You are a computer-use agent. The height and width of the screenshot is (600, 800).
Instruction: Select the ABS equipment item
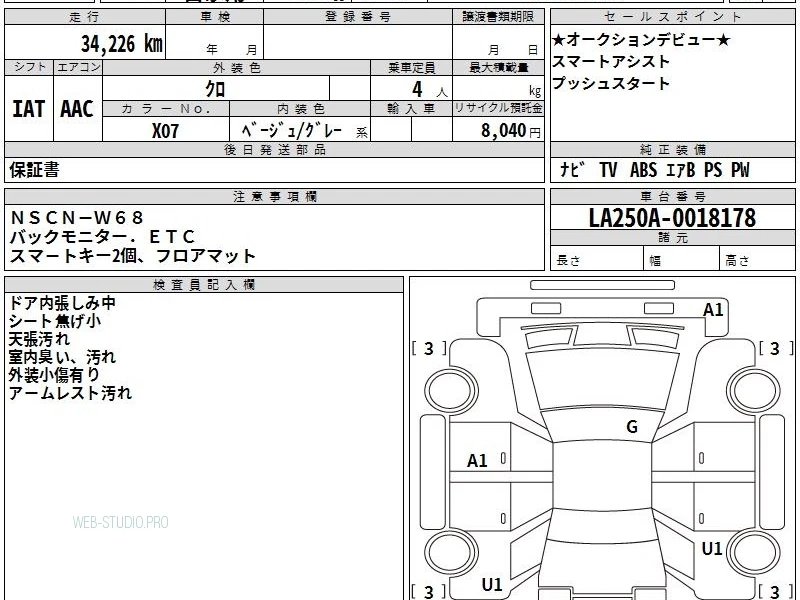coord(643,169)
